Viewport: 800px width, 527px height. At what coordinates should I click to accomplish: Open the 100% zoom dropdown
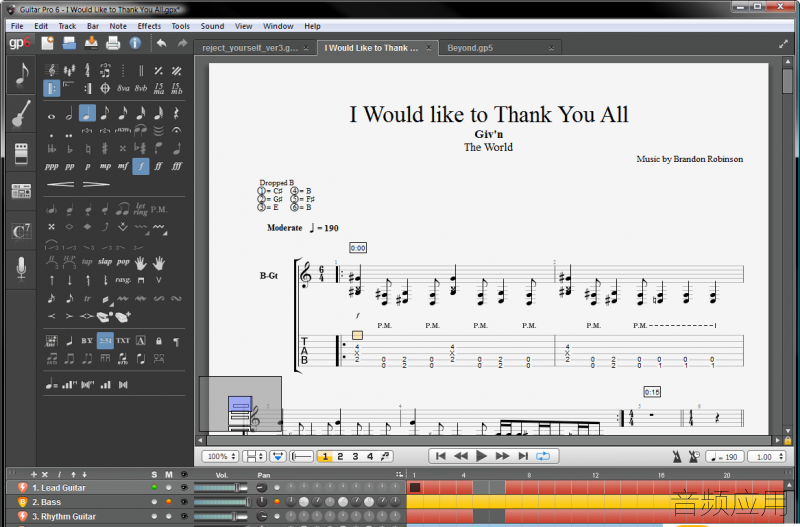click(x=220, y=457)
